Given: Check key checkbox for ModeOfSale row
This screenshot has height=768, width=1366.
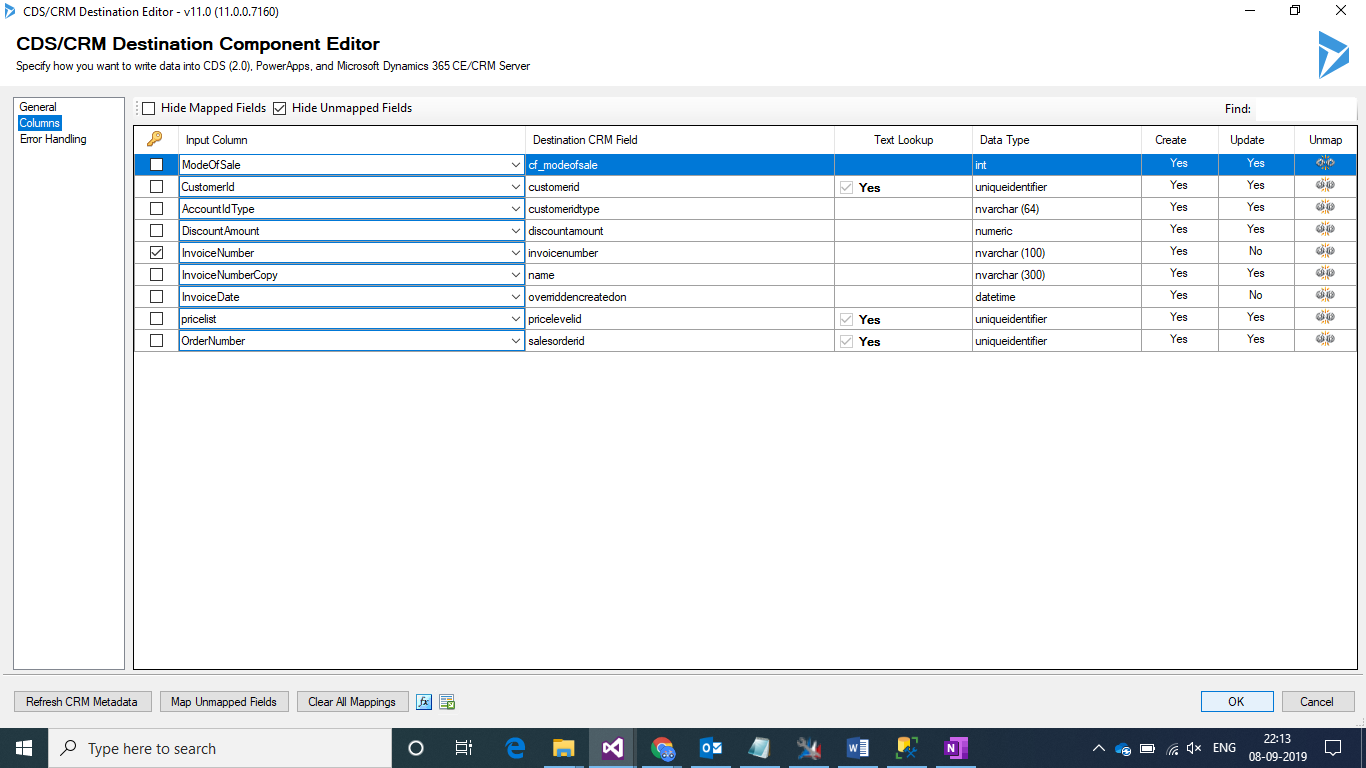Looking at the screenshot, I should (x=156, y=165).
